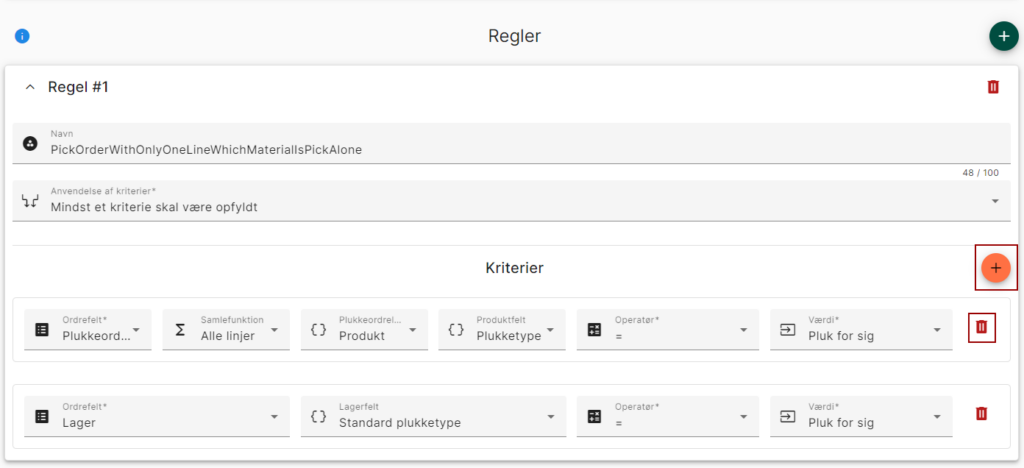Add a new rule with green plus button

1003,36
